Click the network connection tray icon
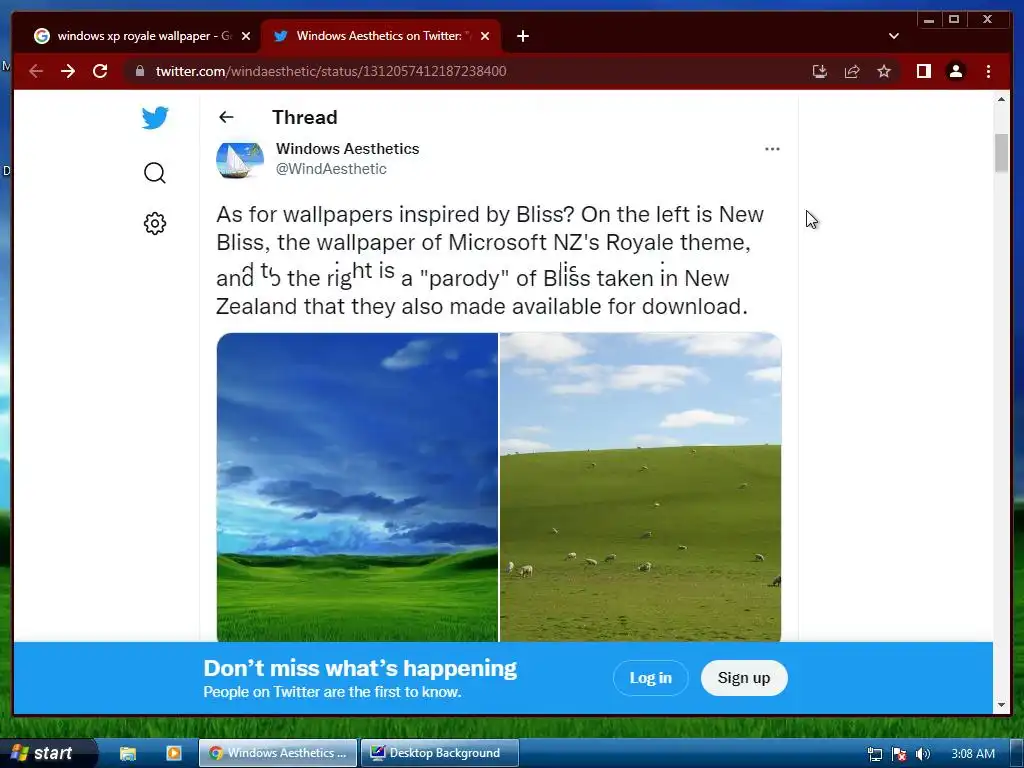Image resolution: width=1024 pixels, height=768 pixels. (x=874, y=754)
